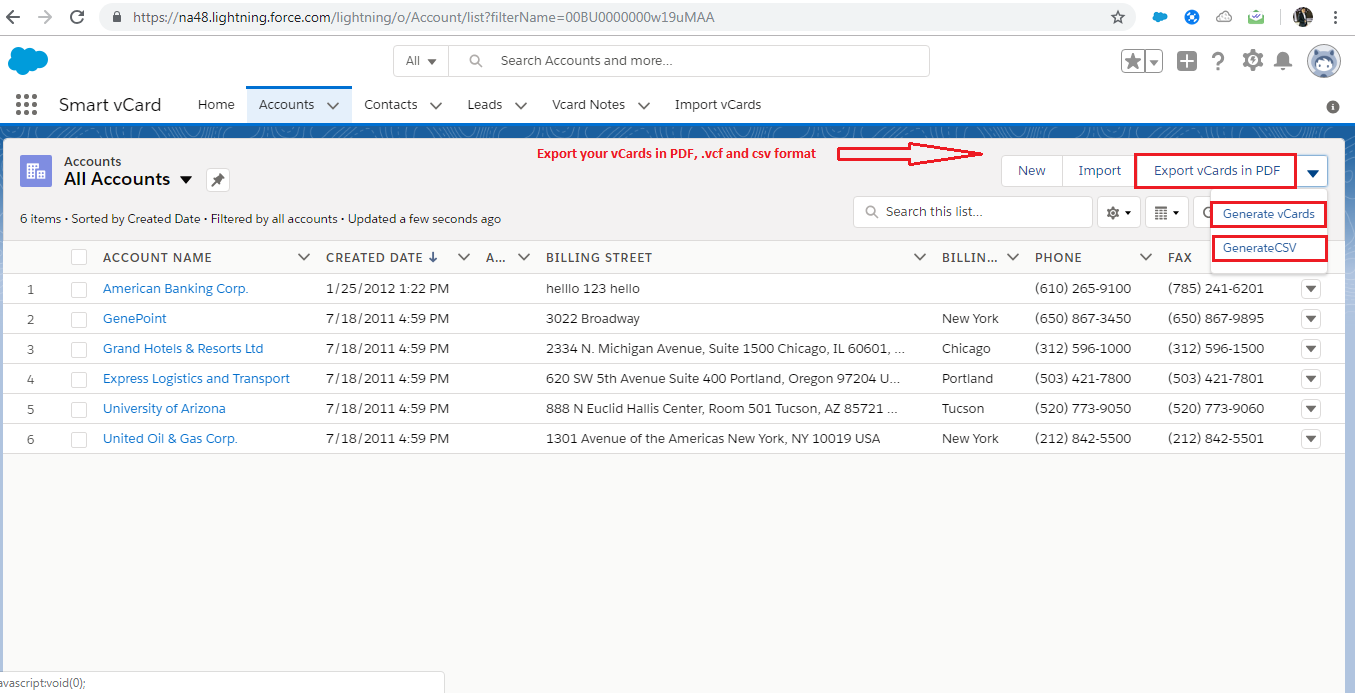Open the Global Actions plus icon
Screen dimensions: 1355x693
[x=1187, y=61]
